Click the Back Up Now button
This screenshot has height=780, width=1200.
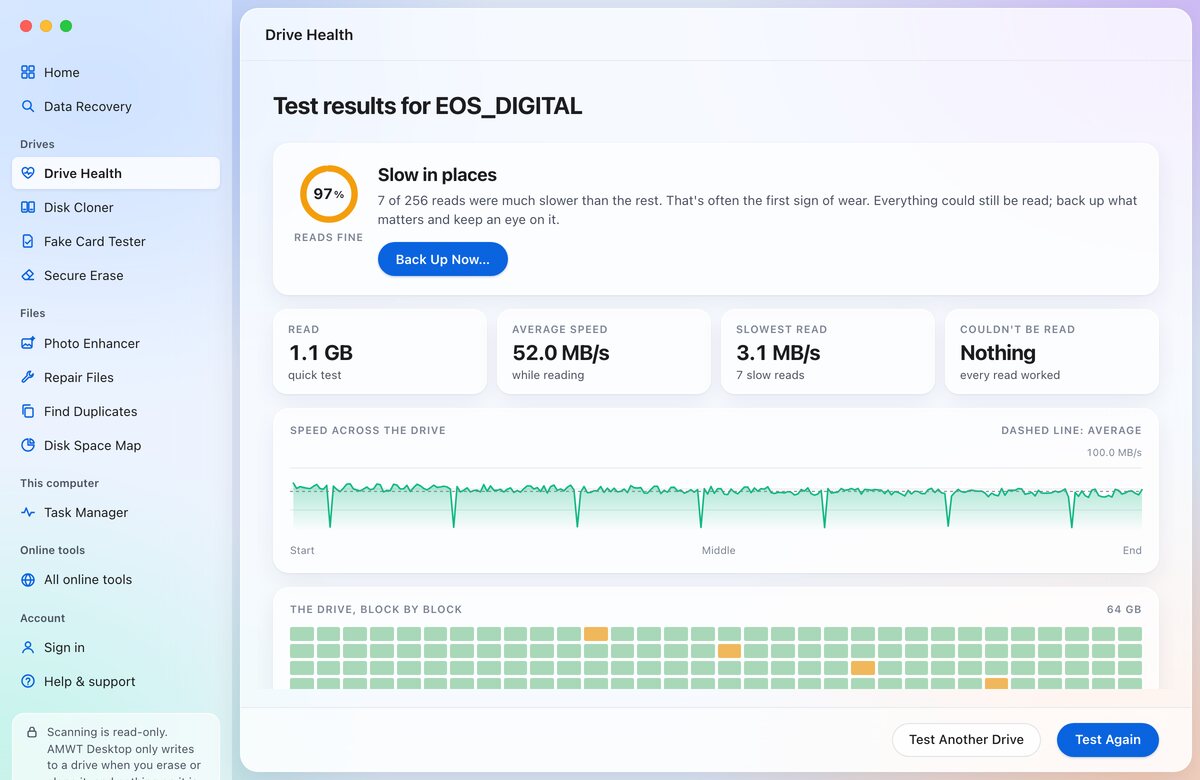(x=443, y=259)
